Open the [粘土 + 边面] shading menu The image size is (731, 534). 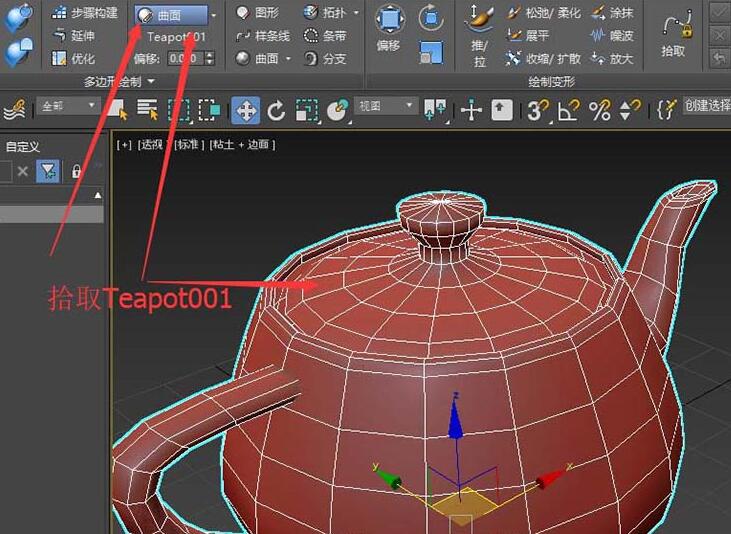tap(242, 145)
